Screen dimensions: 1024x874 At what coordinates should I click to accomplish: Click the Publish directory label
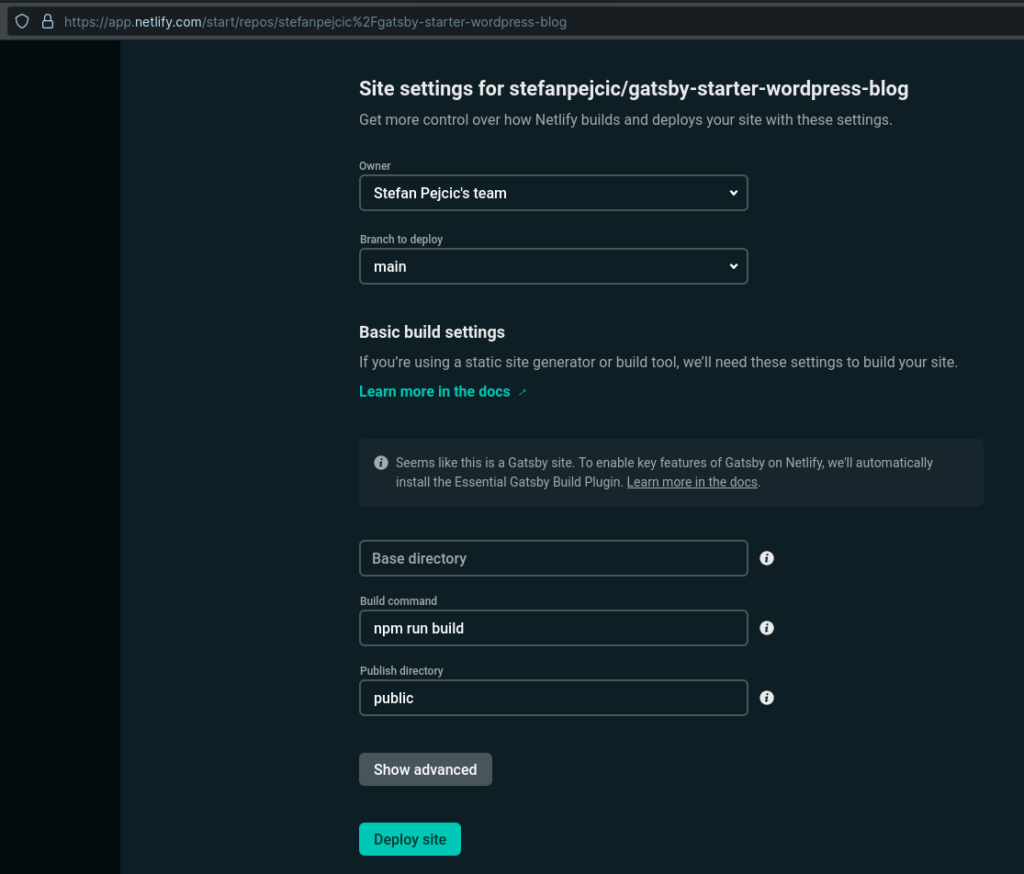(x=401, y=671)
